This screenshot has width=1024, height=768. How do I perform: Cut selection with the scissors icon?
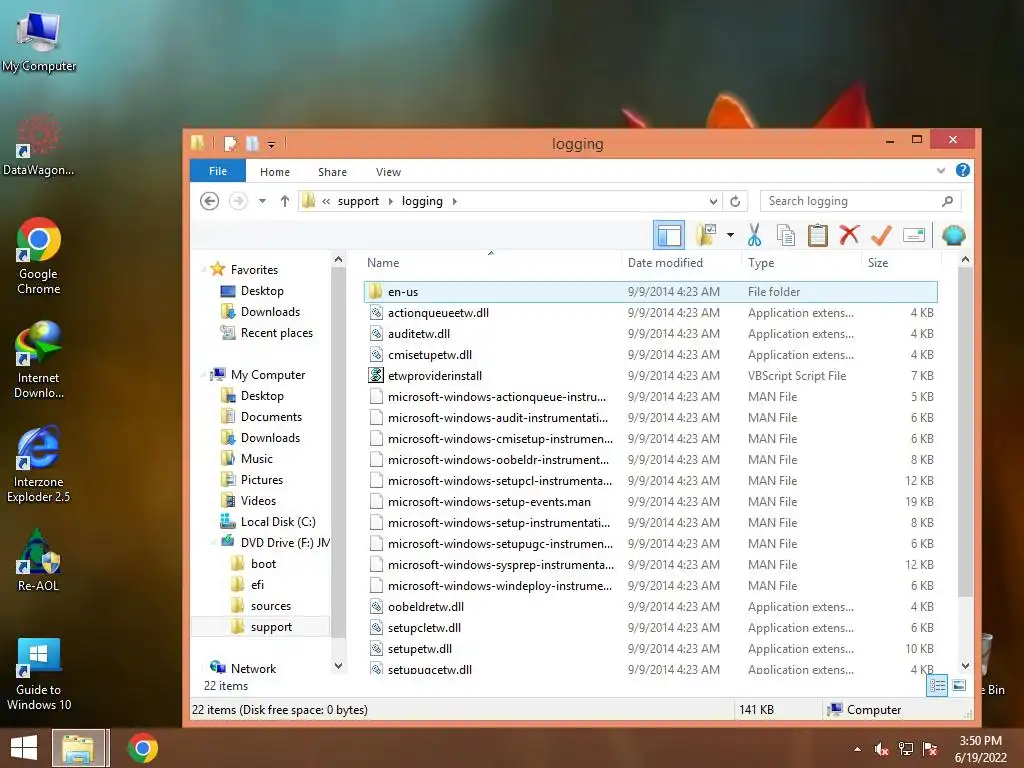(754, 235)
